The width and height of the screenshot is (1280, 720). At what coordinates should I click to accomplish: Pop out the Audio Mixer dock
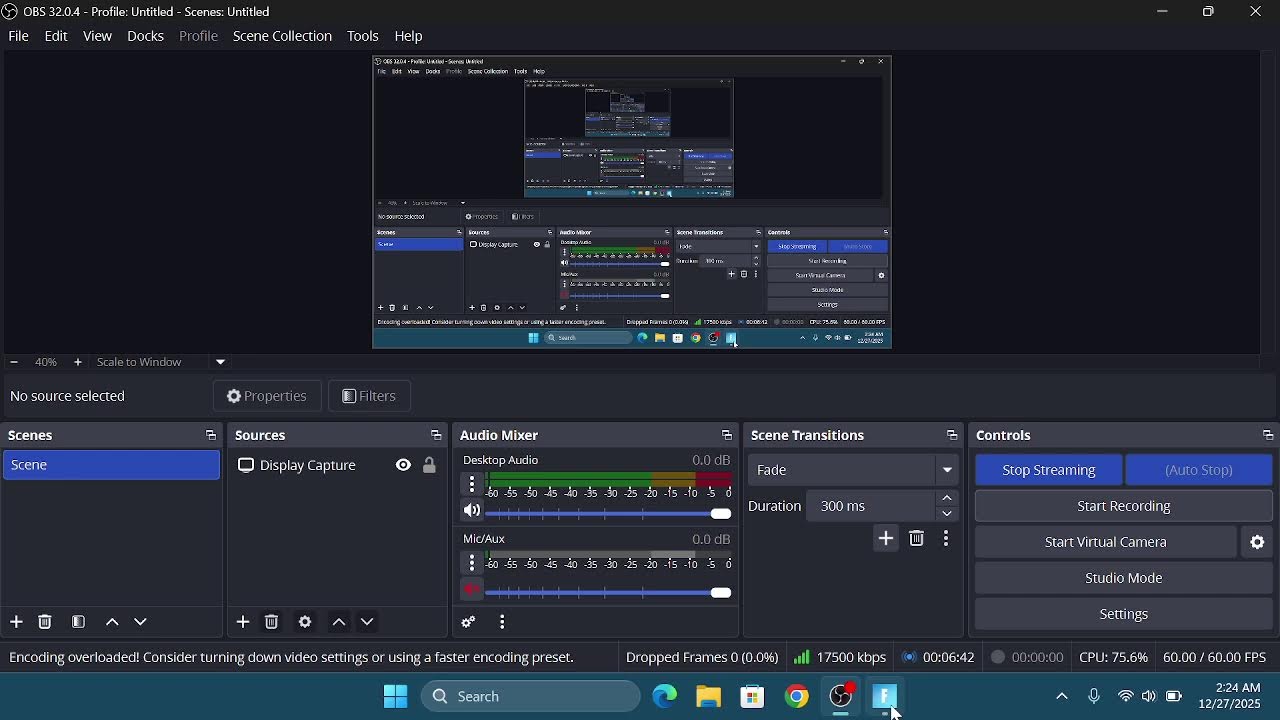727,435
